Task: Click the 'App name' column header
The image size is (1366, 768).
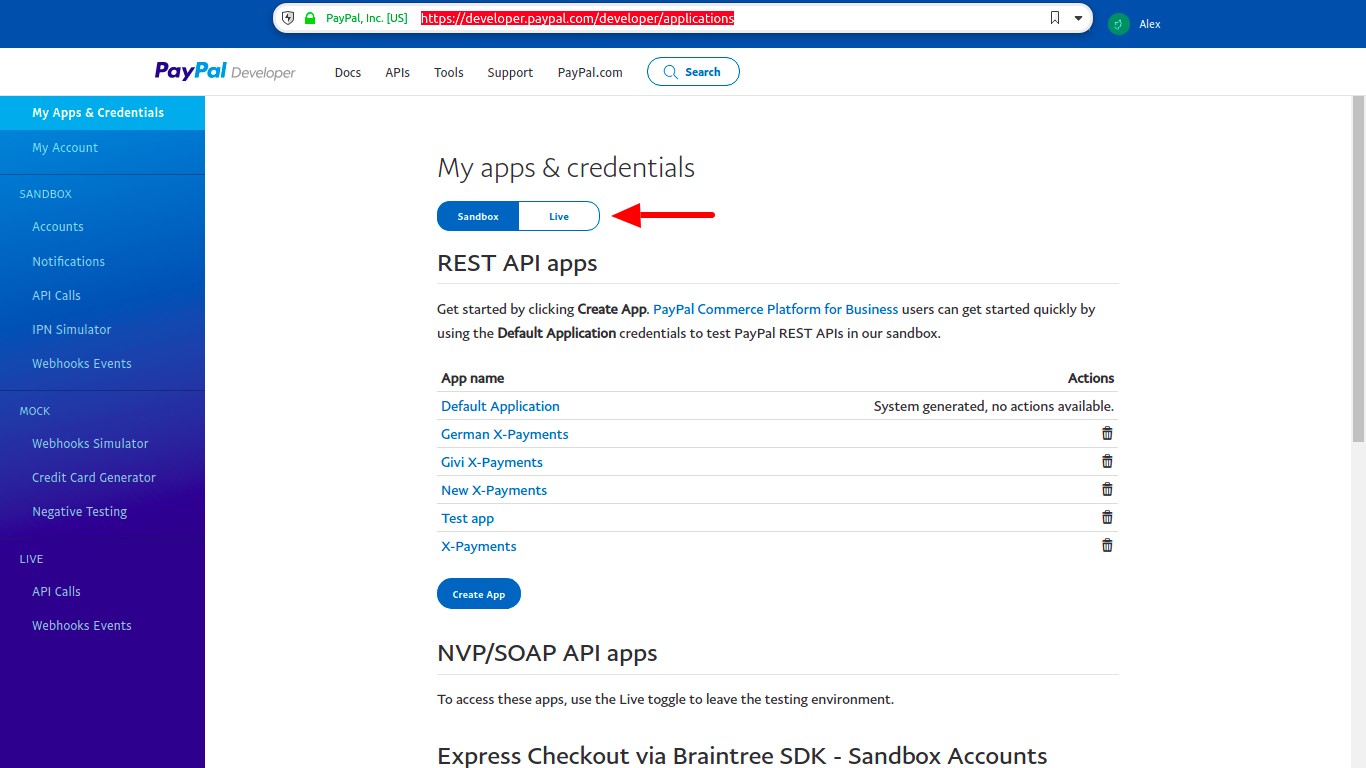Action: tap(473, 378)
